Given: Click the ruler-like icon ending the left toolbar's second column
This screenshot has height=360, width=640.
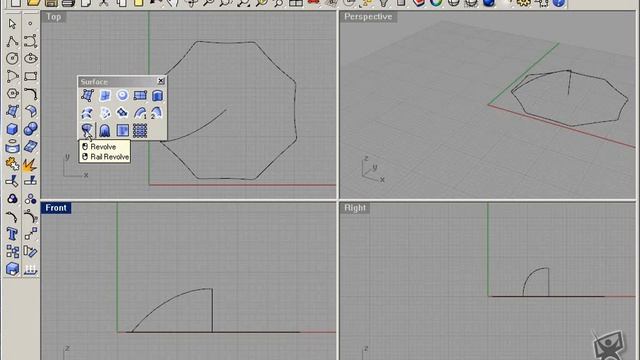Looking at the screenshot, I should [30, 269].
